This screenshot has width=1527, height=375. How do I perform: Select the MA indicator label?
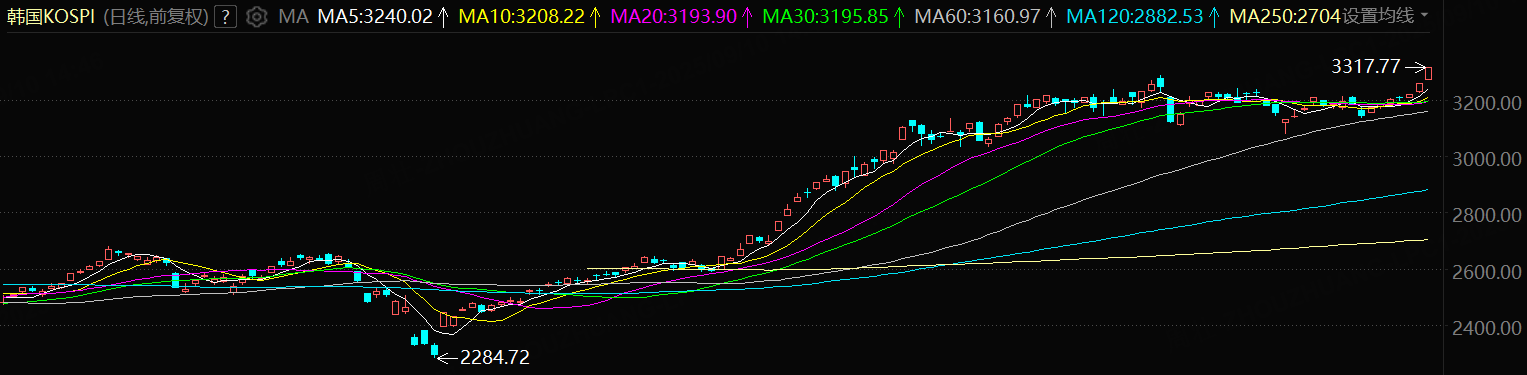(x=293, y=16)
